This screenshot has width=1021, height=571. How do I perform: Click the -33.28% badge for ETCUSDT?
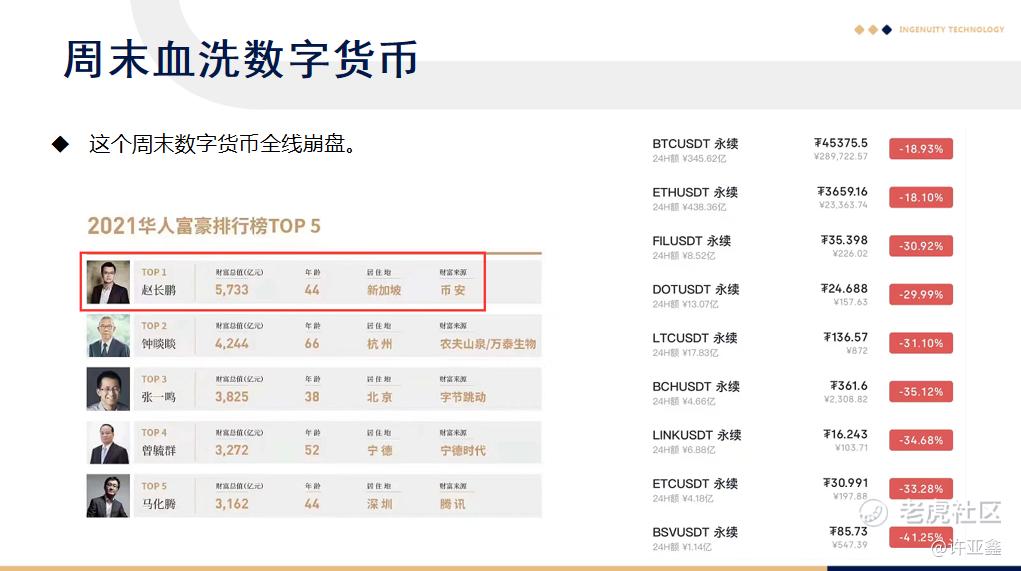point(921,489)
